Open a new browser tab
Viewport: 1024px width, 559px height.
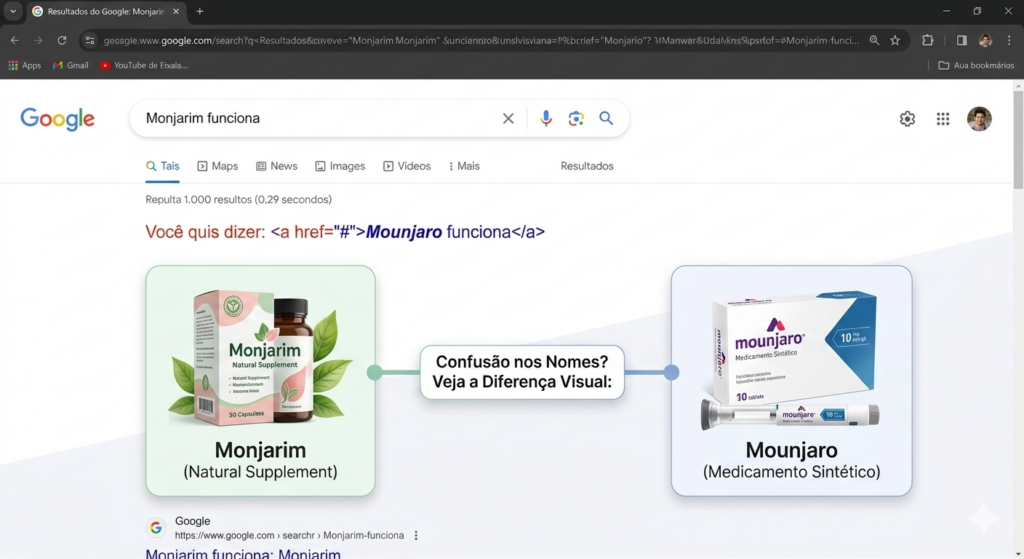(x=200, y=11)
